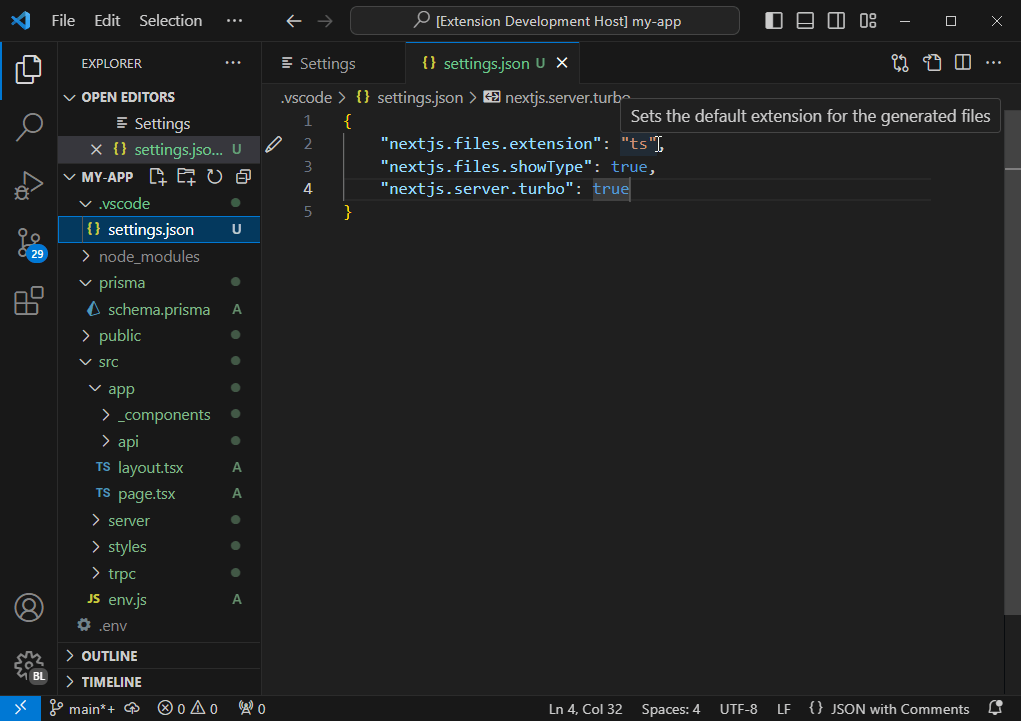Click the main* branch indicator
Image resolution: width=1021 pixels, height=721 pixels.
point(82,708)
